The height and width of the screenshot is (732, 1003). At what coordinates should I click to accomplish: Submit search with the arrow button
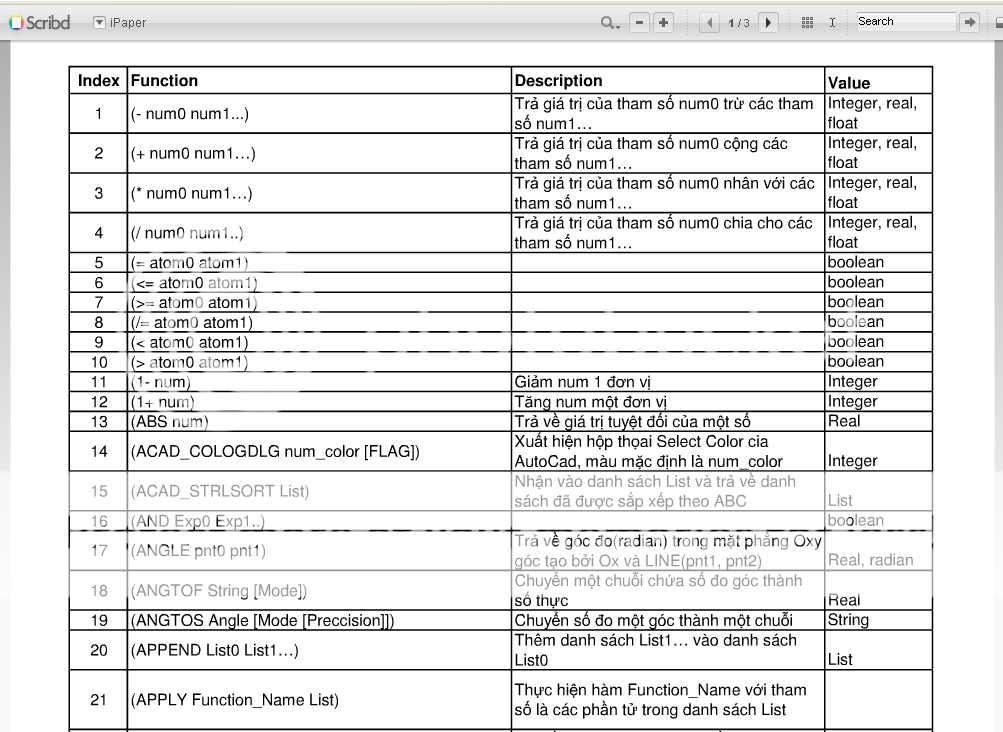coord(970,22)
